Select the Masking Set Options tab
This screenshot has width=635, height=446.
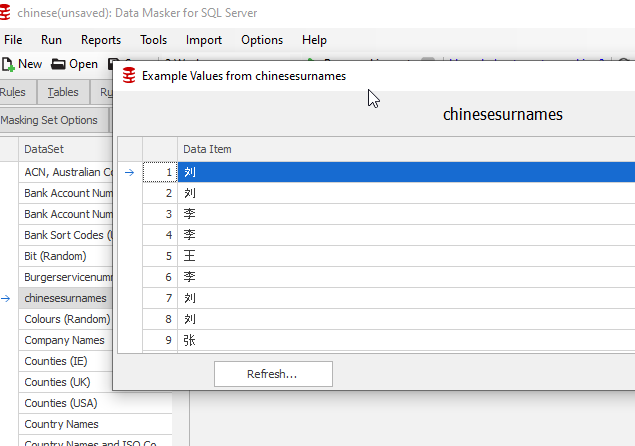click(x=48, y=120)
